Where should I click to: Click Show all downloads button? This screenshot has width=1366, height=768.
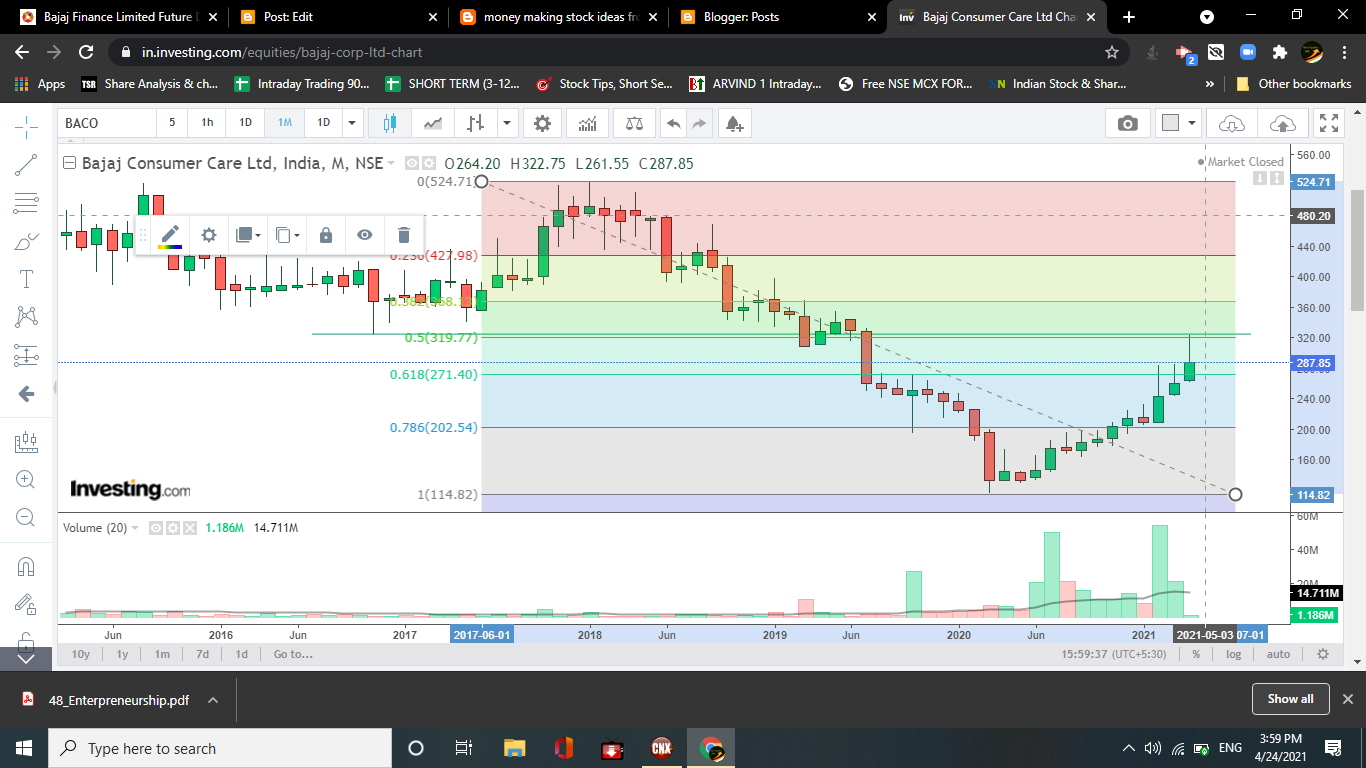pyautogui.click(x=1290, y=699)
